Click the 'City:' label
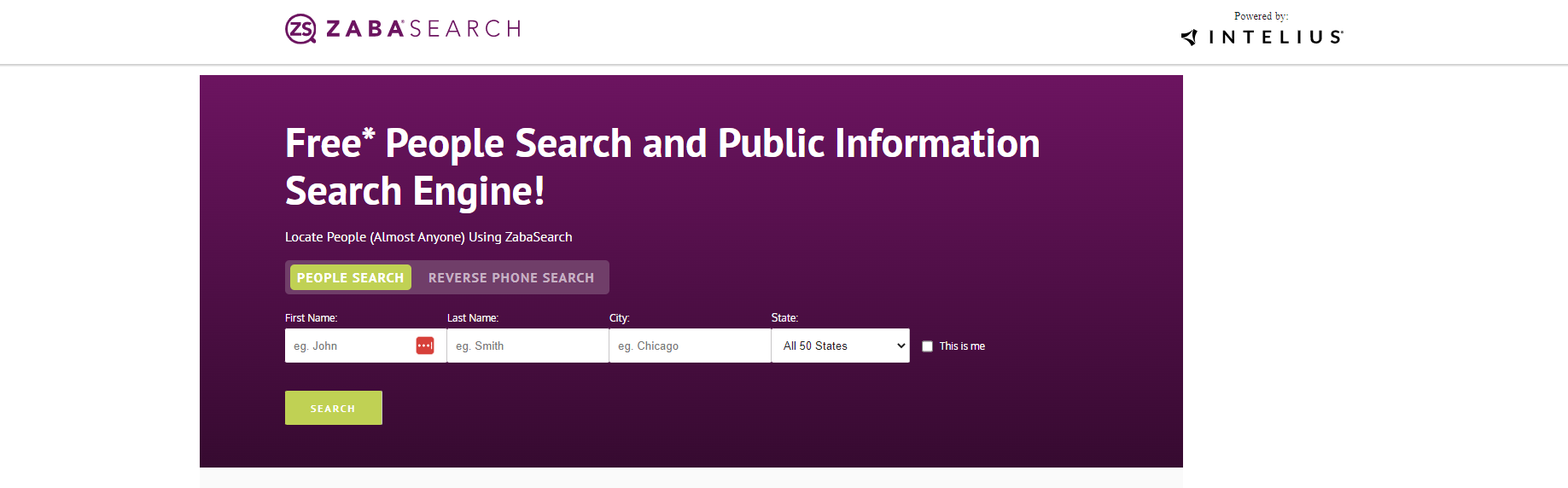Screen dimensions: 1568x488 pos(620,318)
